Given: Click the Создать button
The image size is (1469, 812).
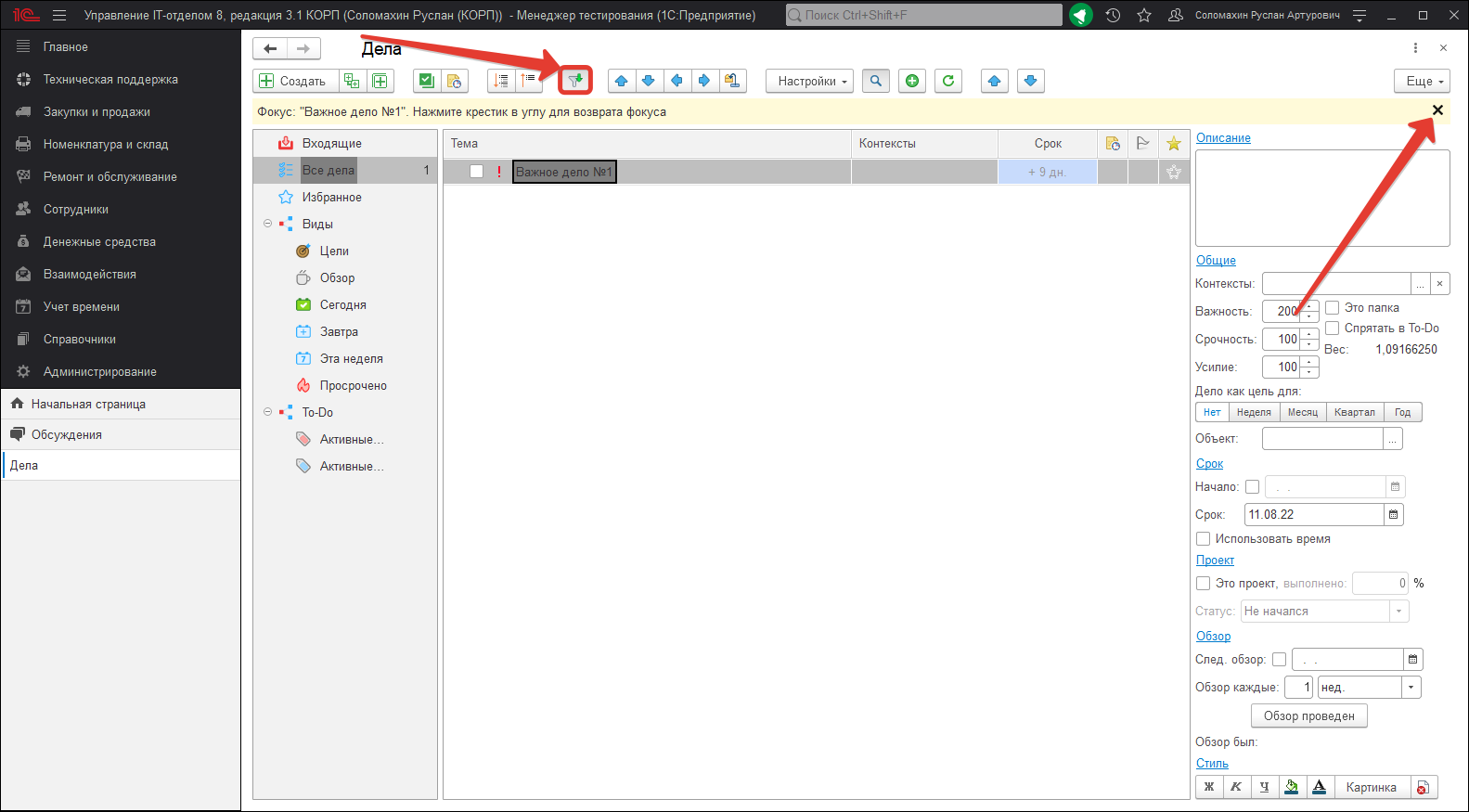Looking at the screenshot, I should [293, 81].
